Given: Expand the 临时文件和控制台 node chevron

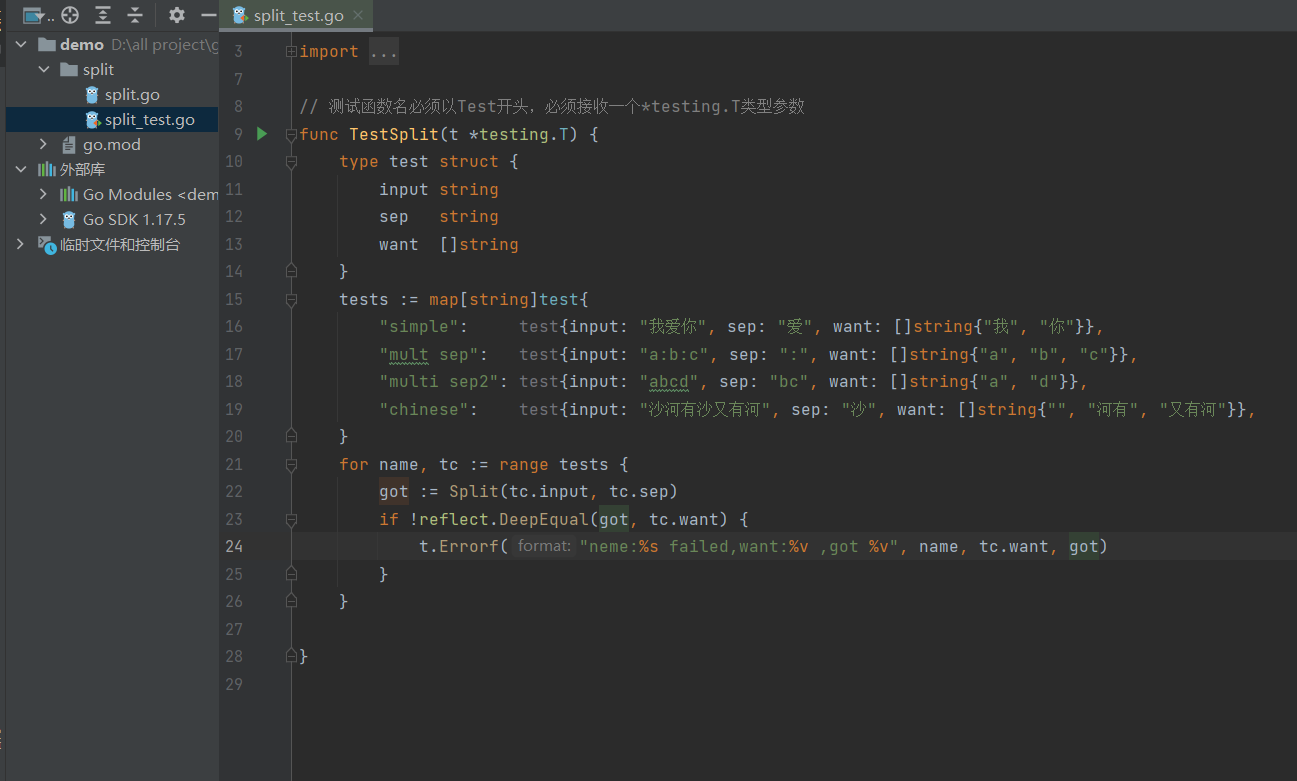Looking at the screenshot, I should click(21, 244).
